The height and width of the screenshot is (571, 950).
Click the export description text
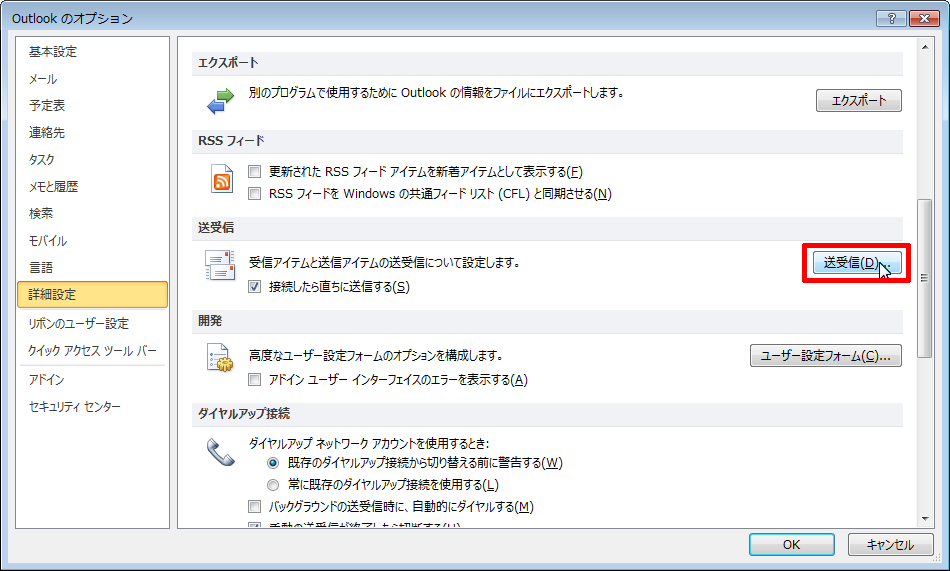pyautogui.click(x=437, y=93)
